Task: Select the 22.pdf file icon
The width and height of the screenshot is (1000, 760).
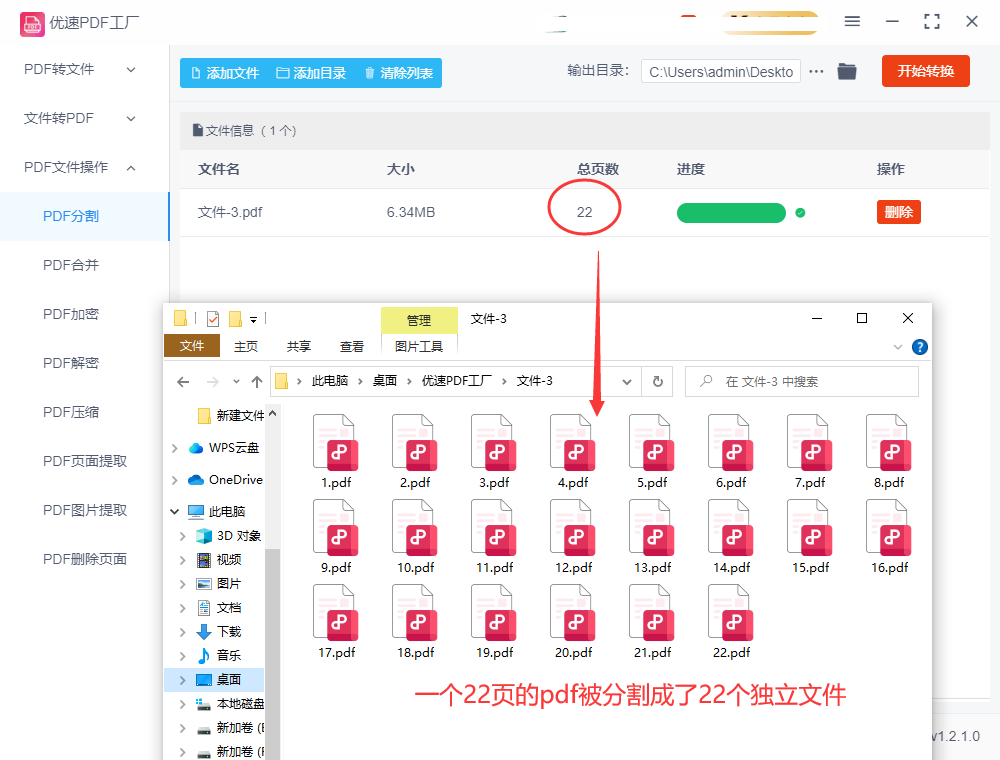Action: point(731,612)
